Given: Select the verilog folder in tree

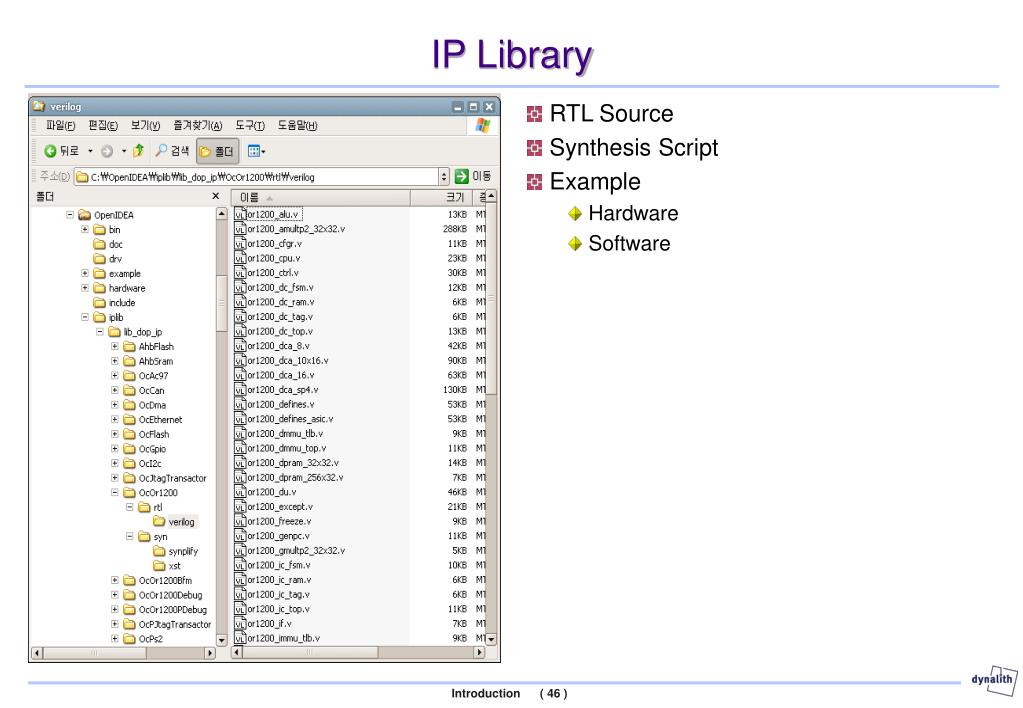Looking at the screenshot, I should tap(174, 522).
